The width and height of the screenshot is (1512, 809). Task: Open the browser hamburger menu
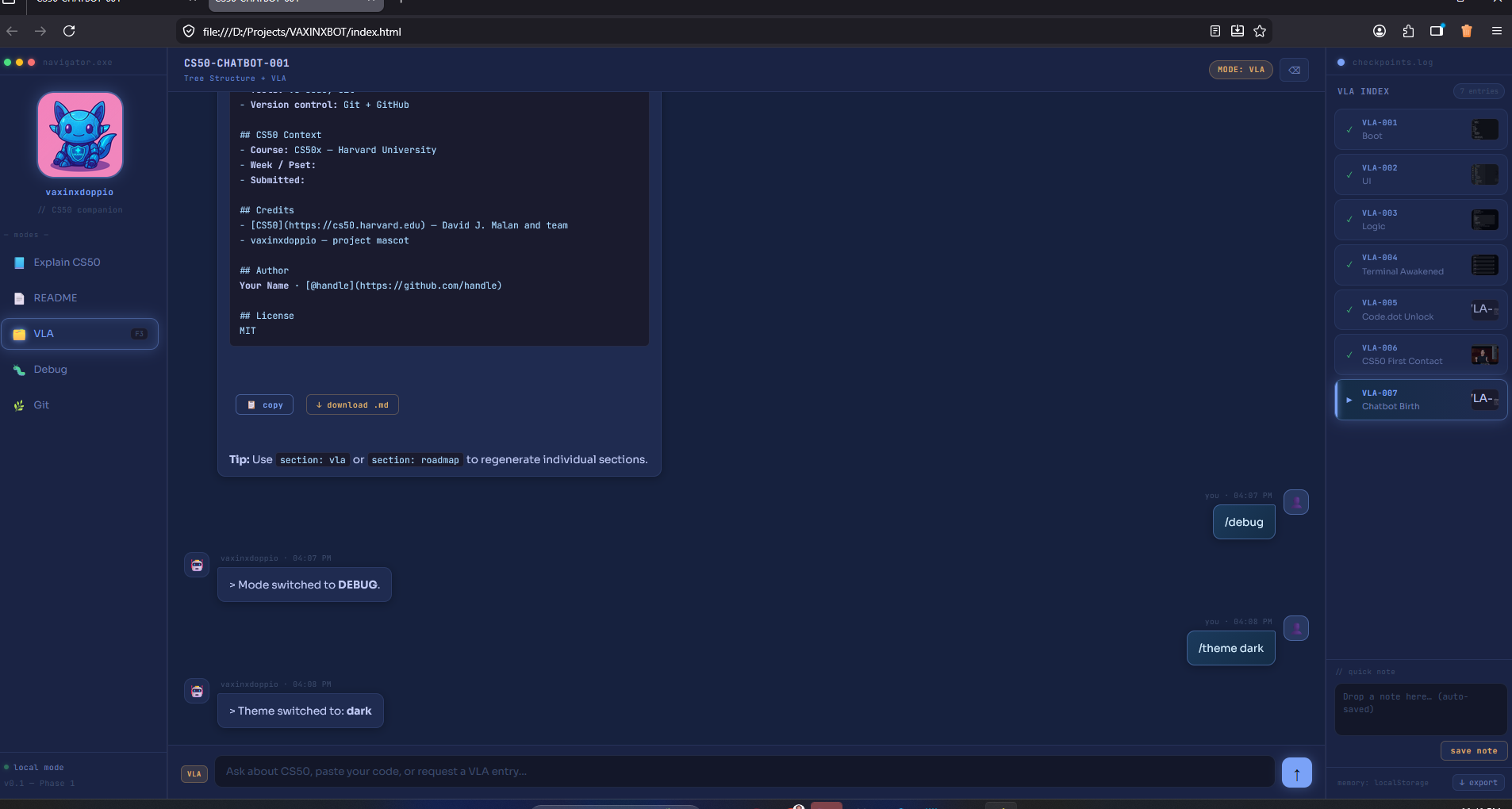(1497, 31)
